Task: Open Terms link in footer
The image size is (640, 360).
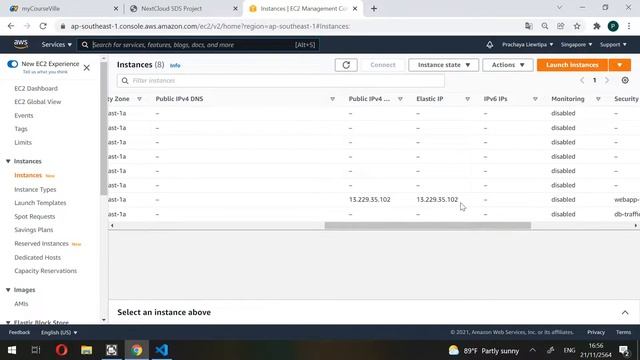Action: (623, 332)
